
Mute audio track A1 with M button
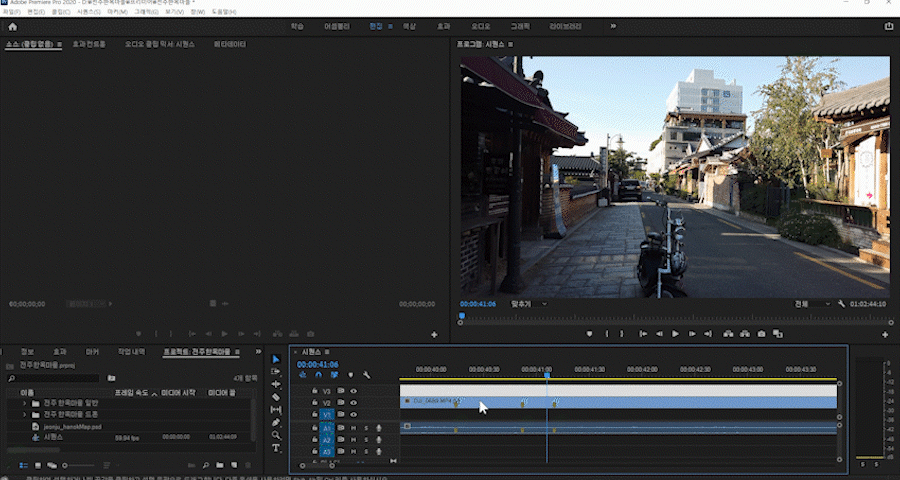point(353,428)
